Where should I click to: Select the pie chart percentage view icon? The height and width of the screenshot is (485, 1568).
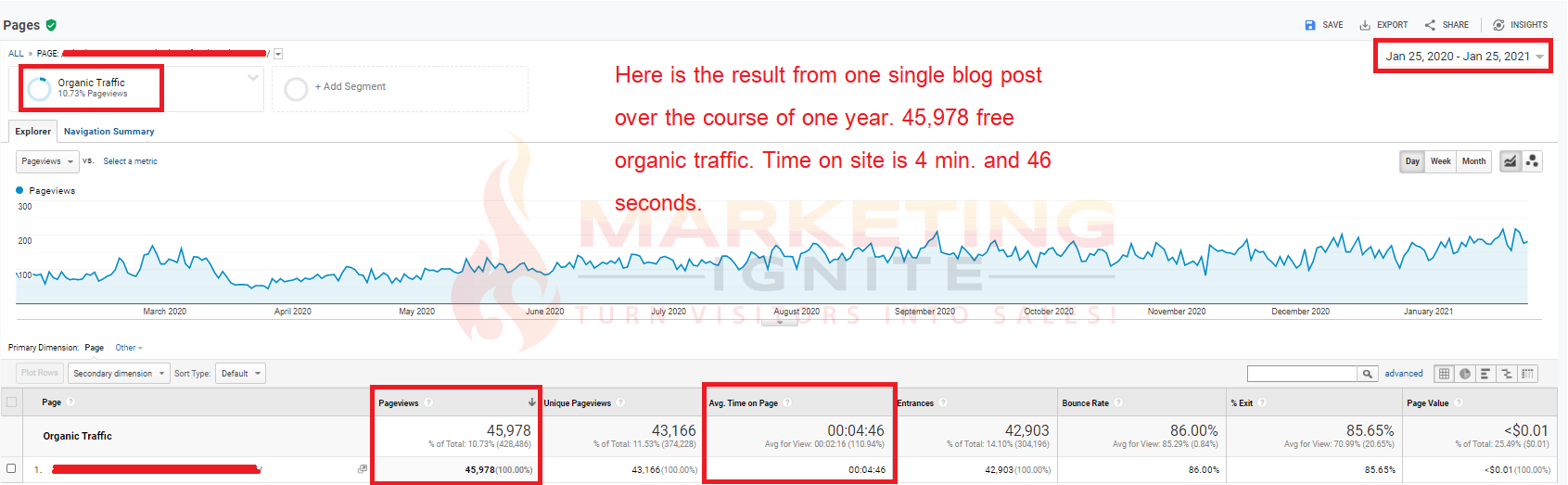1465,374
